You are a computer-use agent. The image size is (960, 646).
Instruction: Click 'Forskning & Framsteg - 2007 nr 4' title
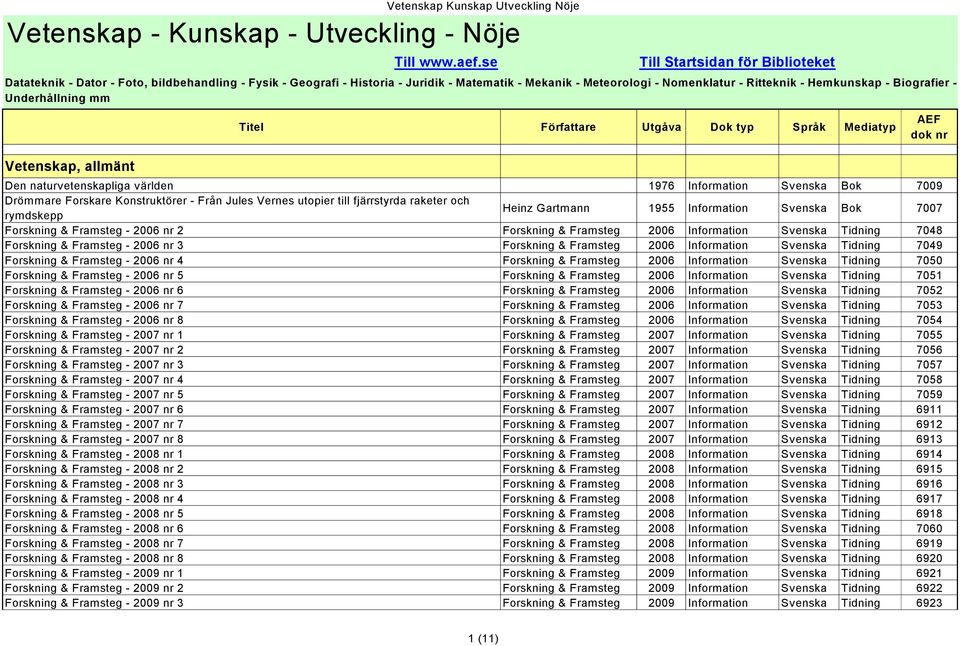click(94, 380)
